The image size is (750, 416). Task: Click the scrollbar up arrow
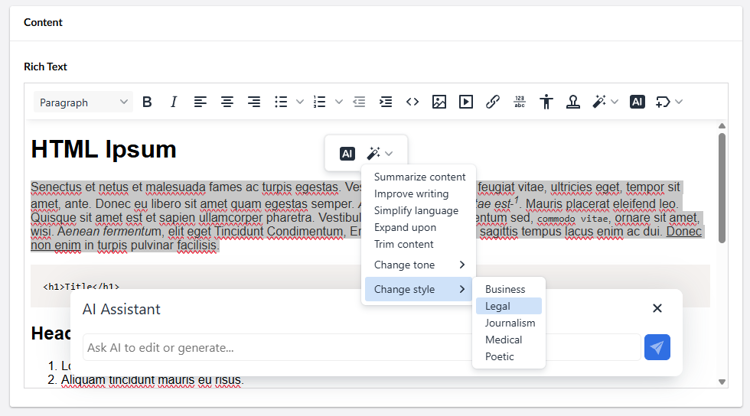[x=722, y=126]
